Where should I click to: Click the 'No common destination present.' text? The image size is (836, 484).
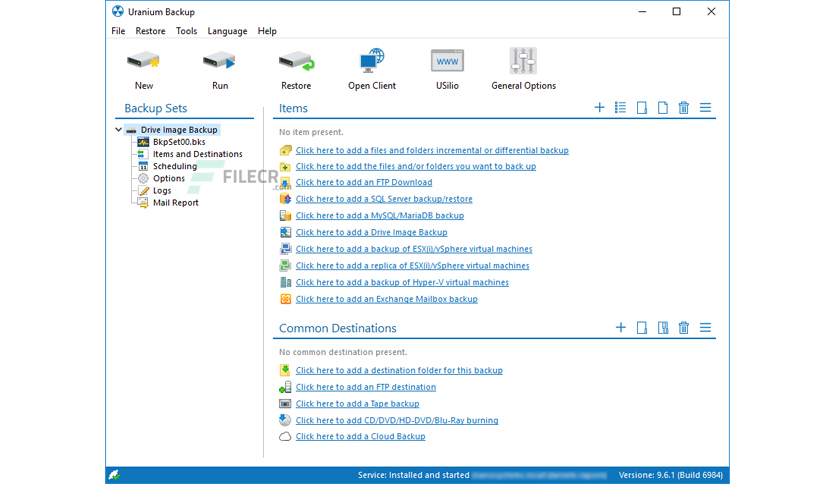(343, 352)
